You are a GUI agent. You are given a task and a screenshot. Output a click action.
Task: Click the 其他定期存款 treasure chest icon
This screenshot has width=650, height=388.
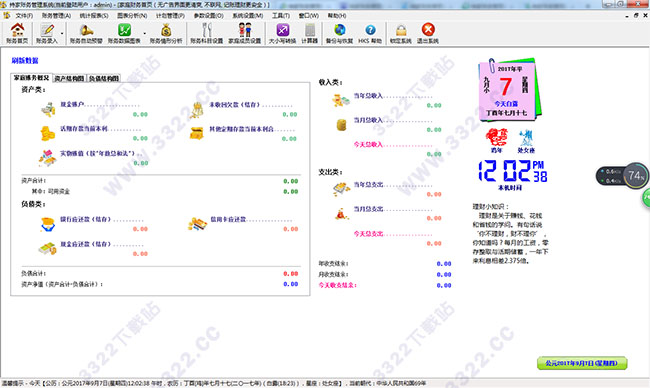196,133
